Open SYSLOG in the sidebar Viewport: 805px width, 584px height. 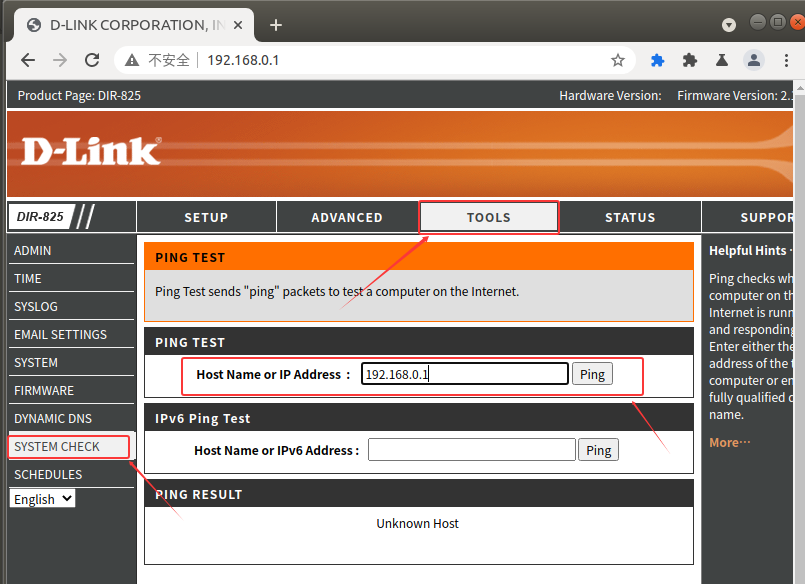tap(71, 306)
